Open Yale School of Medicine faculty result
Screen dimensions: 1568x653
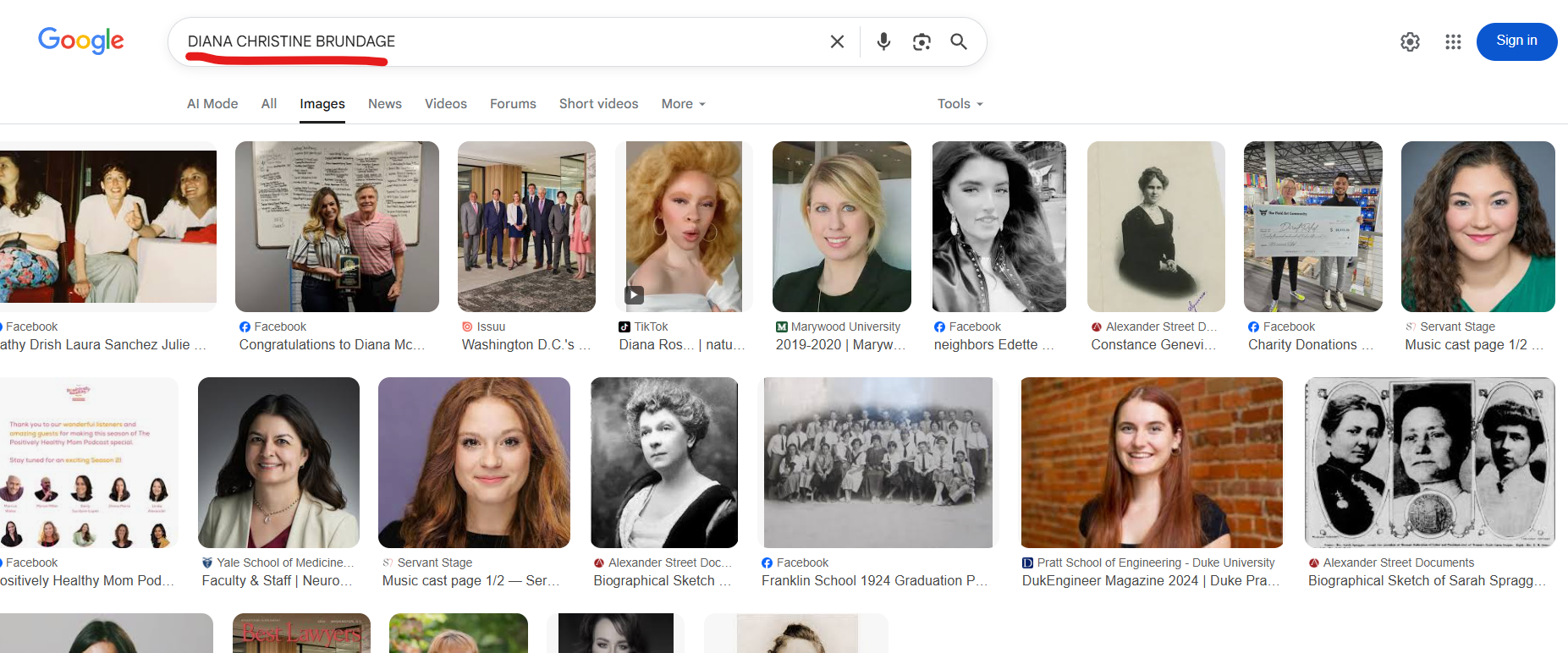click(x=278, y=580)
